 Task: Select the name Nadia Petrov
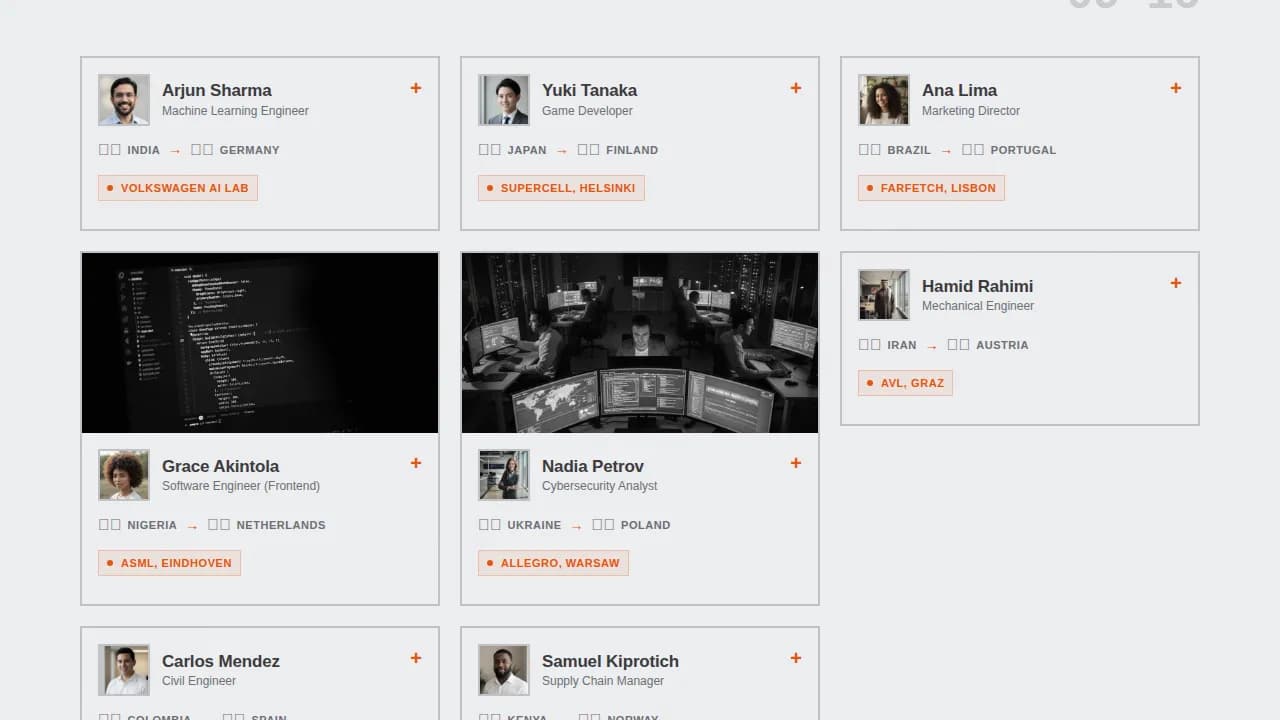point(592,466)
